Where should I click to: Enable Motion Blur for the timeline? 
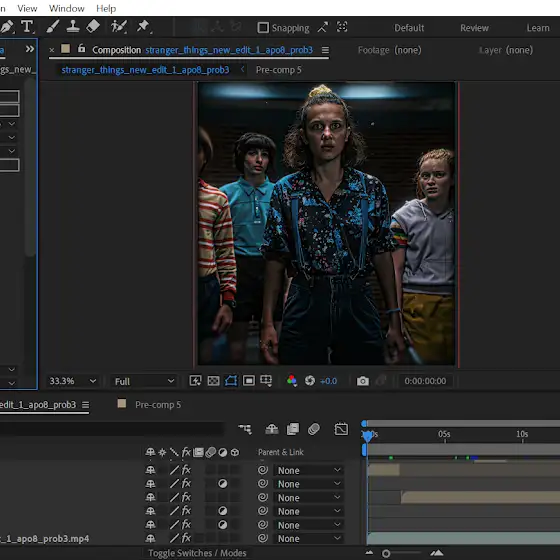314,429
